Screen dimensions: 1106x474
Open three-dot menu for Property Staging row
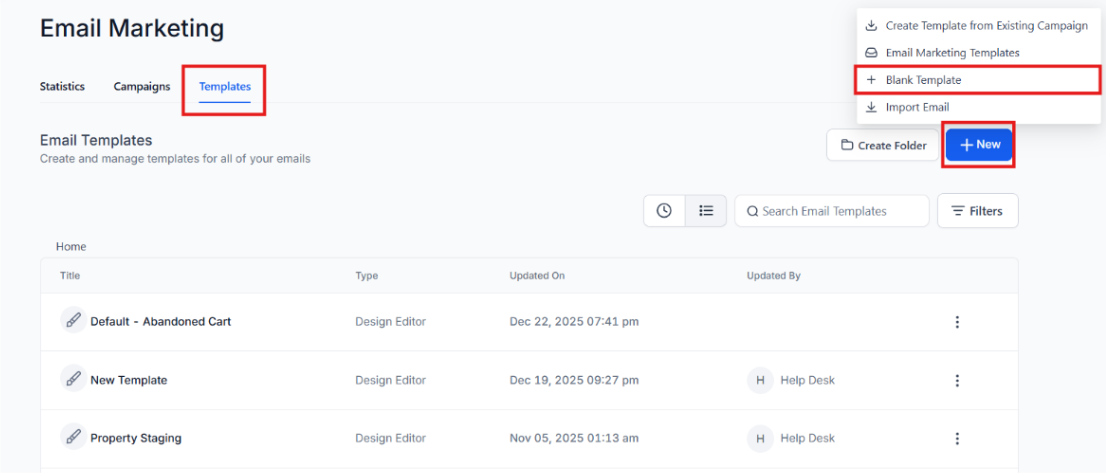(x=957, y=438)
